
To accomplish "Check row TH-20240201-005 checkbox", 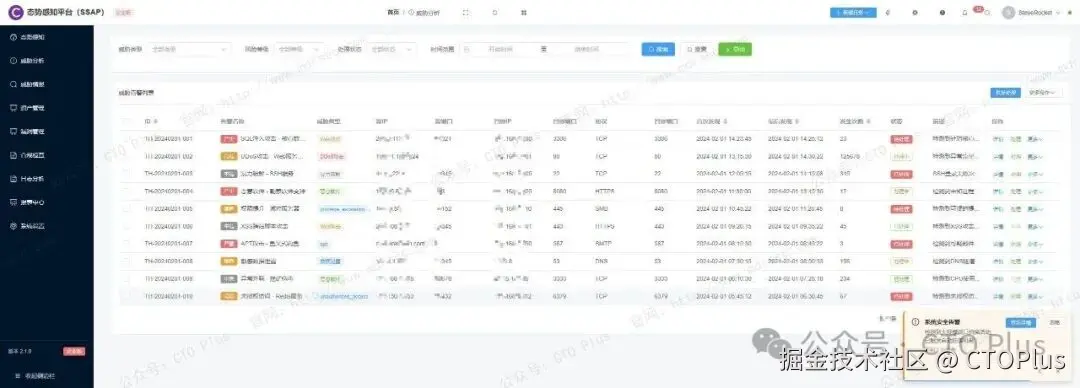I will [125, 208].
